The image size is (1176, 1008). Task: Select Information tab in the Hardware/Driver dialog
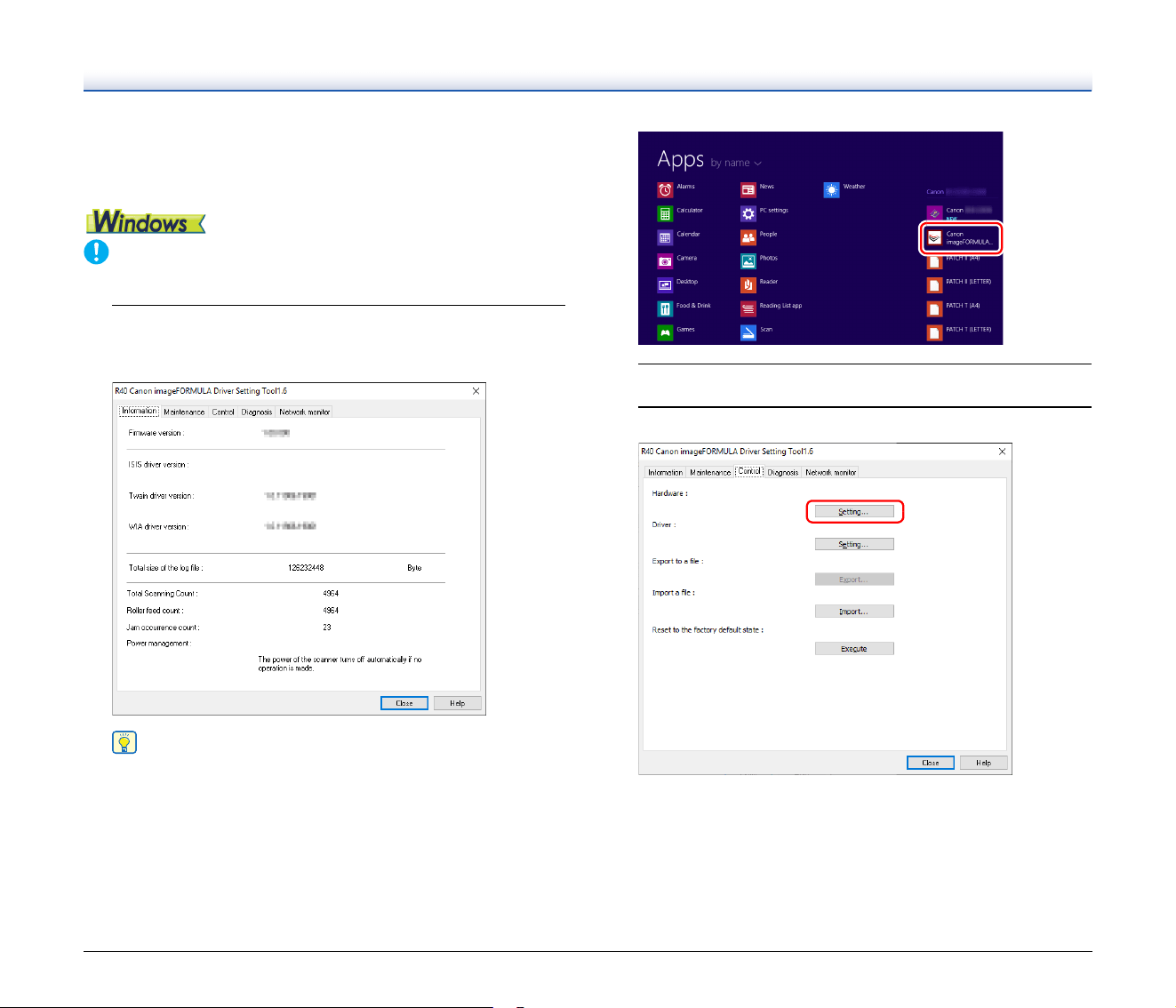pyautogui.click(x=665, y=472)
